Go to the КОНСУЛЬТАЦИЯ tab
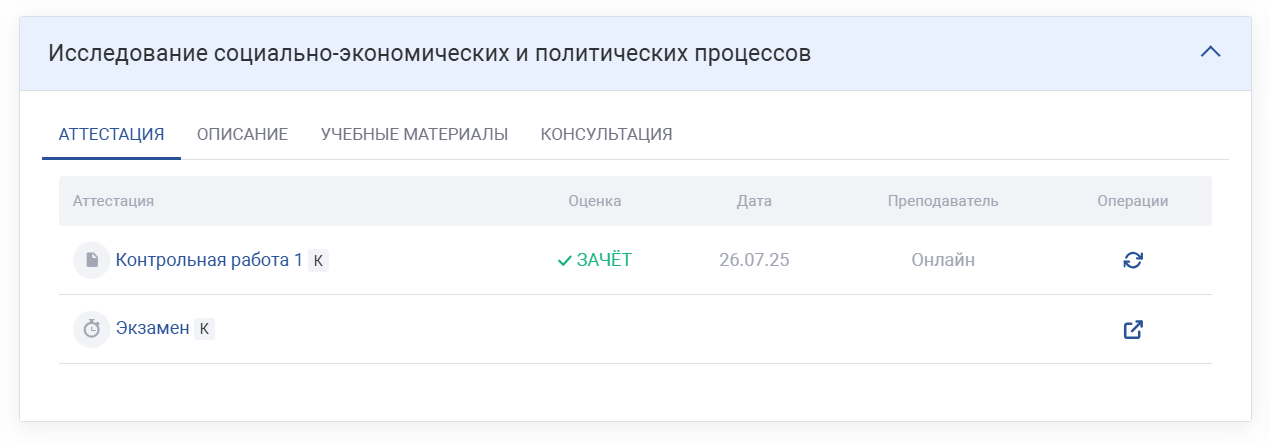This screenshot has width=1270, height=444. tap(606, 134)
